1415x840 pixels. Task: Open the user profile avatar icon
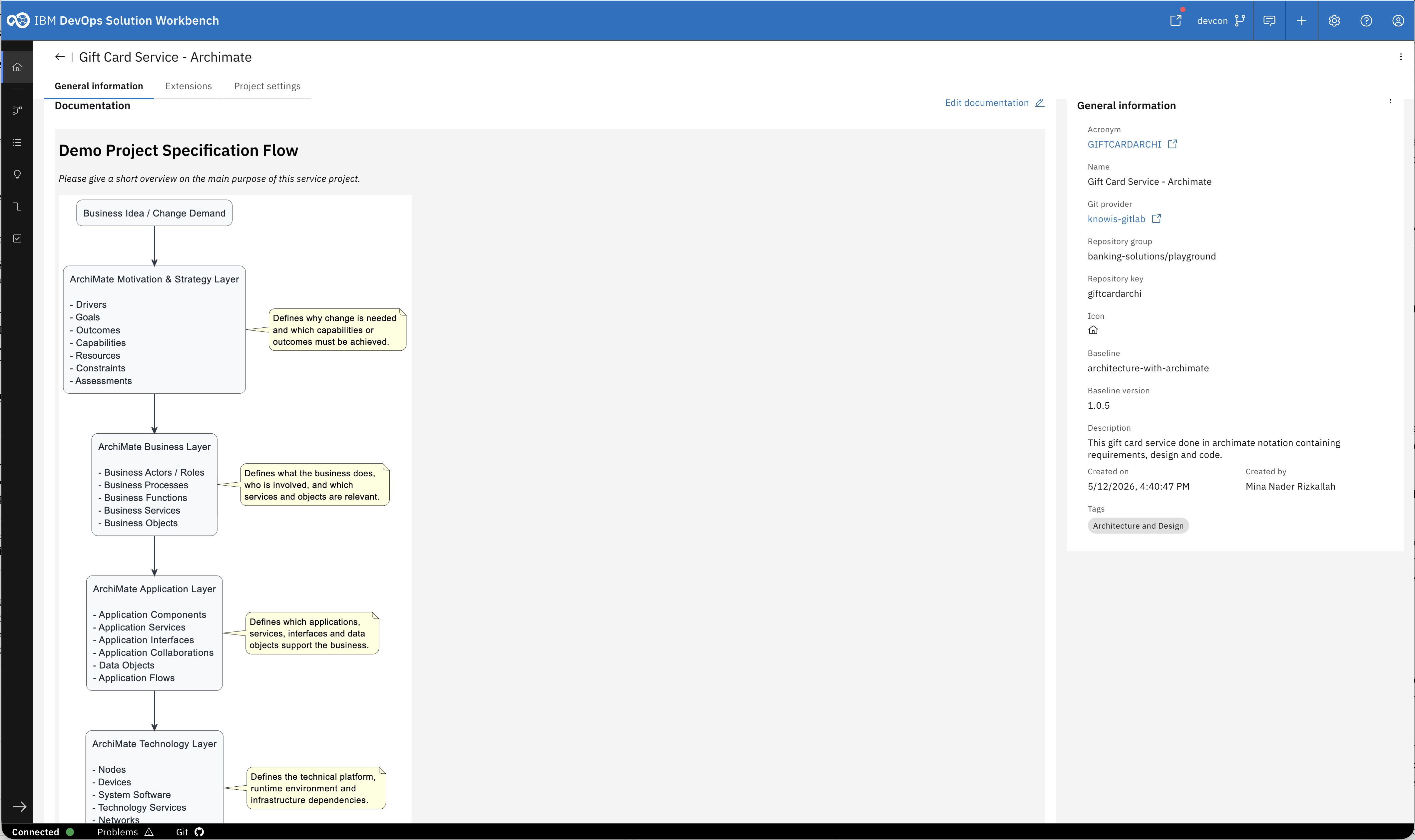[1398, 20]
